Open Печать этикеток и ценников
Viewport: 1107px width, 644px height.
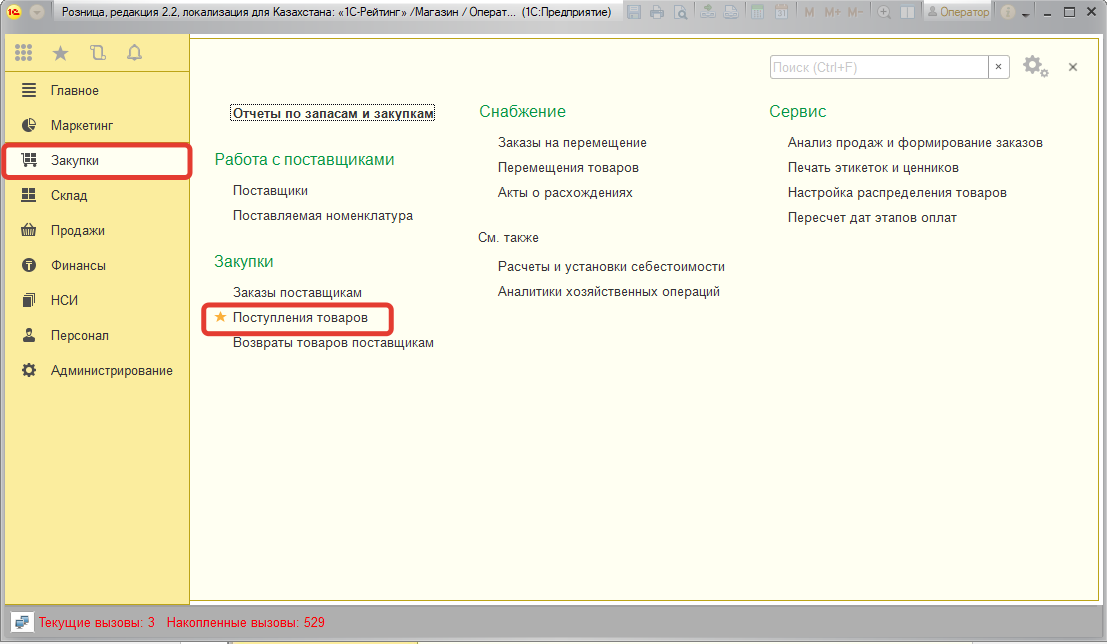pyautogui.click(x=873, y=168)
